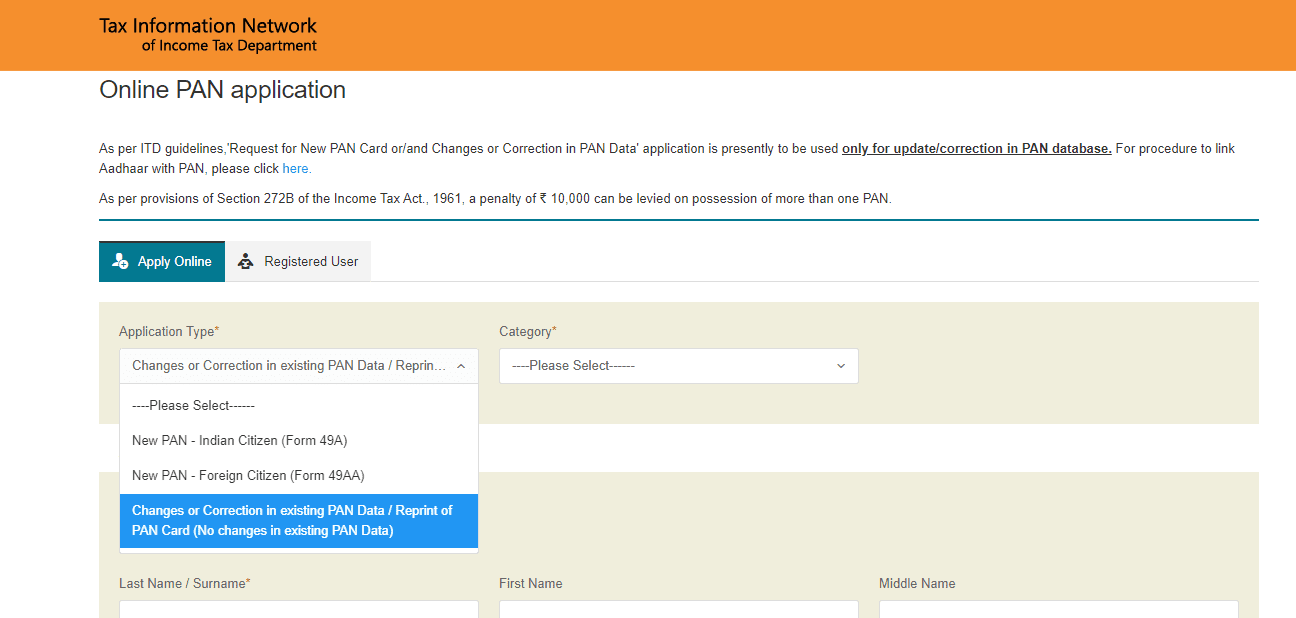Click the Registered User person icon
1296x618 pixels.
point(246,262)
